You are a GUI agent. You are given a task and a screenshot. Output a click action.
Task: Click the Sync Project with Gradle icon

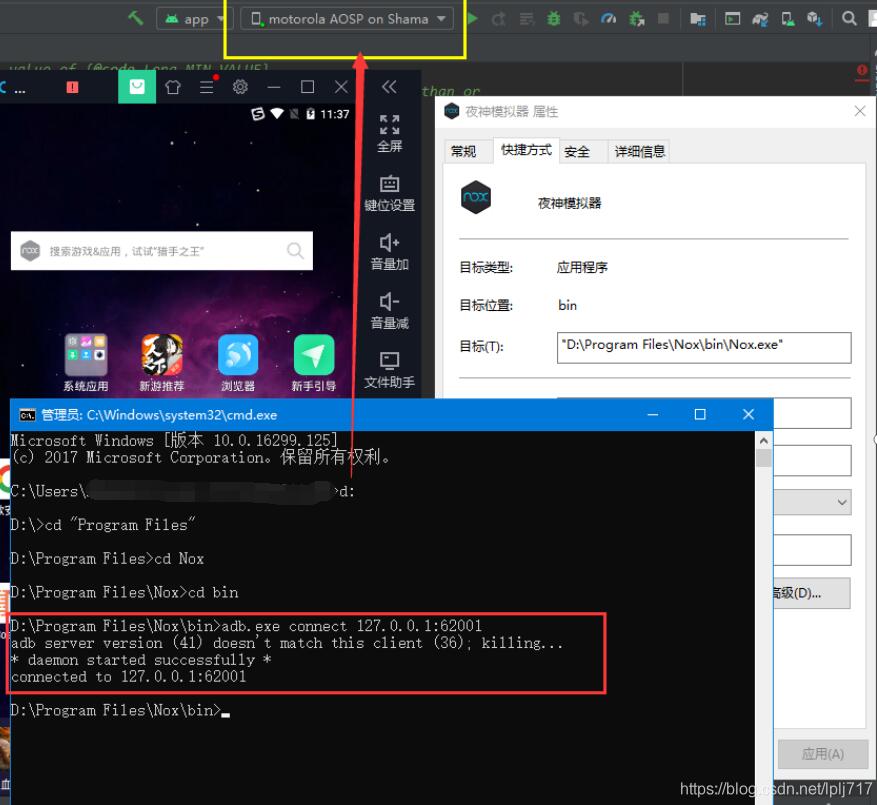(x=760, y=20)
